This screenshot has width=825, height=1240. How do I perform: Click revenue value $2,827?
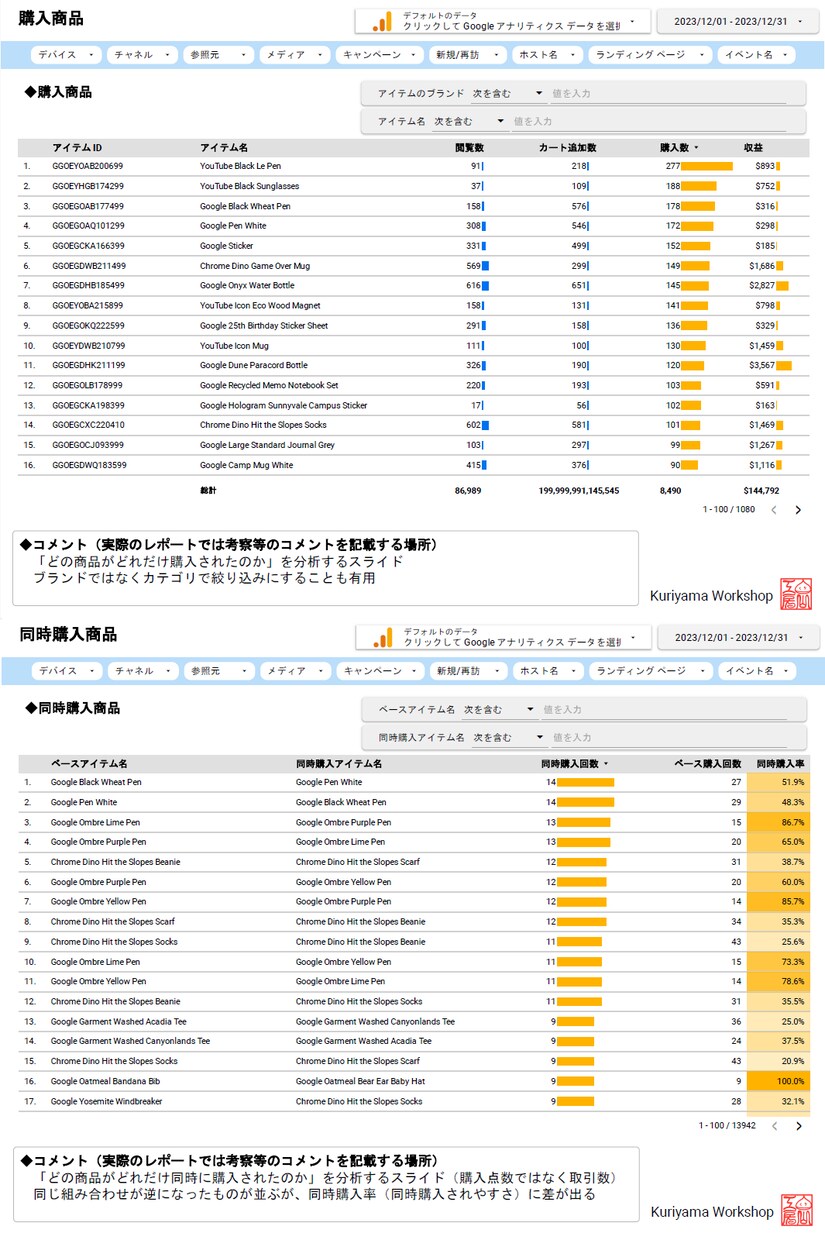click(x=762, y=286)
